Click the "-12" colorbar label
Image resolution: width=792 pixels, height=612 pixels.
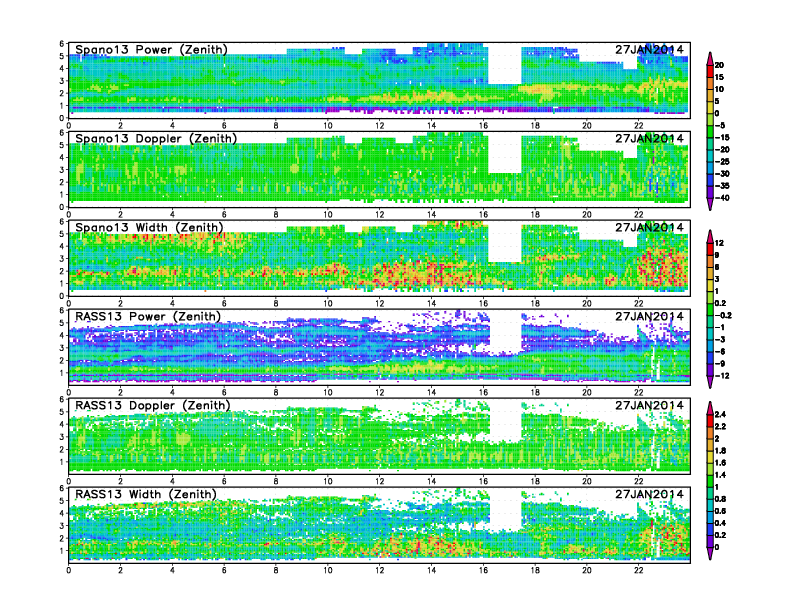pos(723,376)
